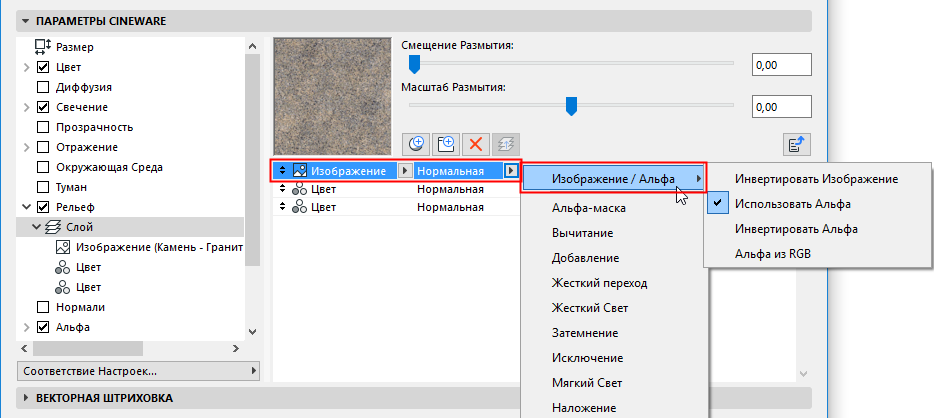Image resolution: width=934 pixels, height=418 pixels.
Task: Click the add shader icon button
Action: click(x=417, y=144)
